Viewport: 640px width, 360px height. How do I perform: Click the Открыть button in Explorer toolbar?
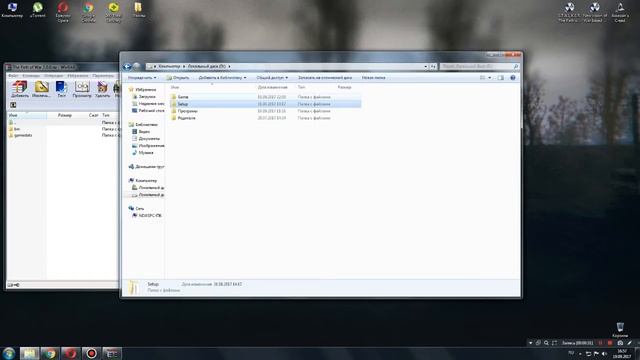[x=178, y=78]
